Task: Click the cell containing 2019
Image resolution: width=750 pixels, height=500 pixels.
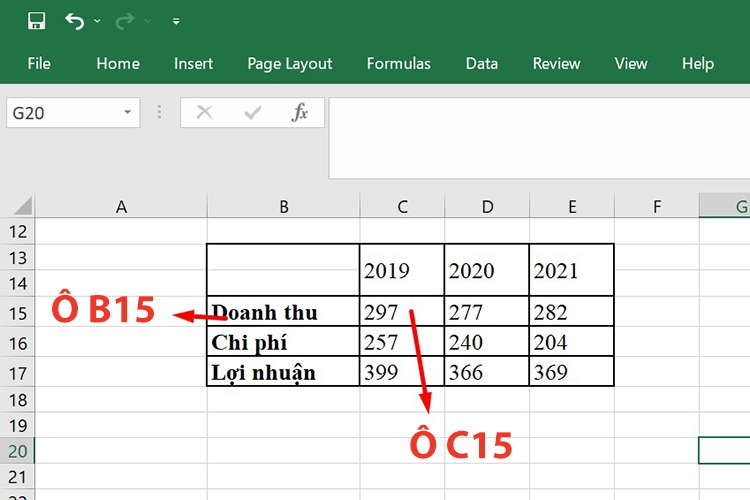Action: pos(402,270)
